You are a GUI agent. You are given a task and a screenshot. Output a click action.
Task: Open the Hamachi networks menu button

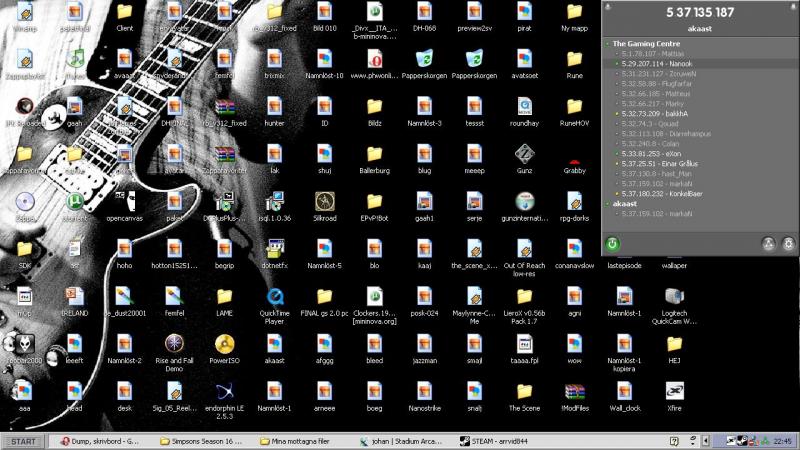768,243
